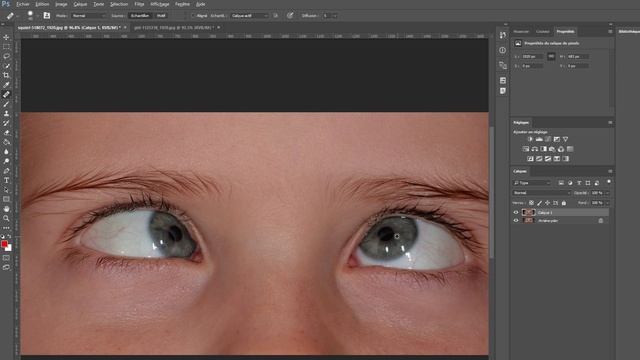Open the Filtre menu
The width and height of the screenshot is (640, 360).
[139, 4]
